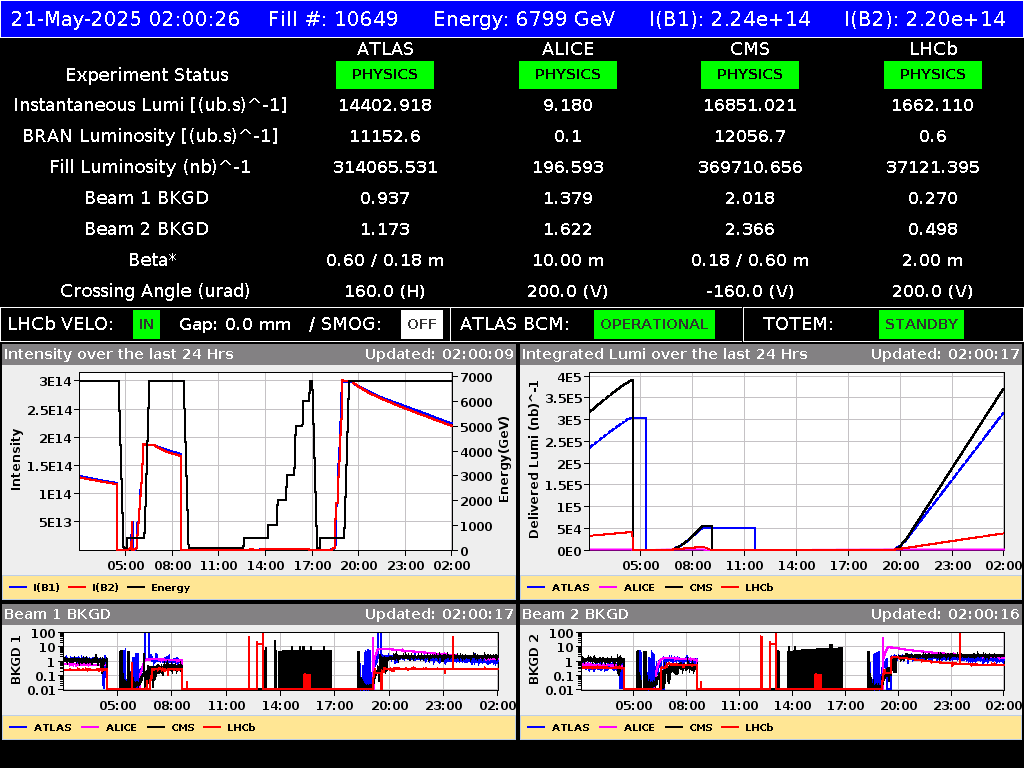Viewport: 1024px width, 768px height.
Task: Select ALICE Beta* value 10.00 m
Action: point(568,260)
